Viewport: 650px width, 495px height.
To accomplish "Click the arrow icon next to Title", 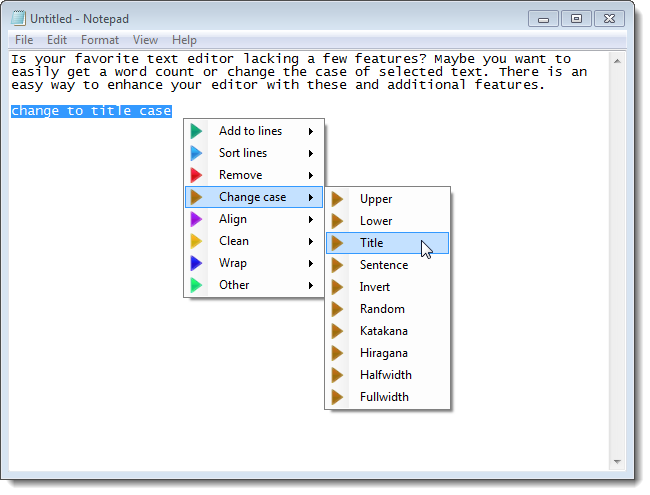I will click(337, 243).
